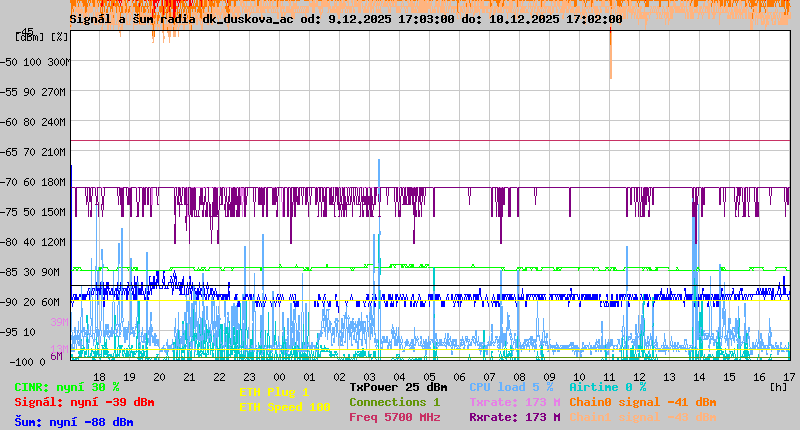Click hour label '04' on time axis
This screenshot has width=800, height=430.
pos(399,377)
